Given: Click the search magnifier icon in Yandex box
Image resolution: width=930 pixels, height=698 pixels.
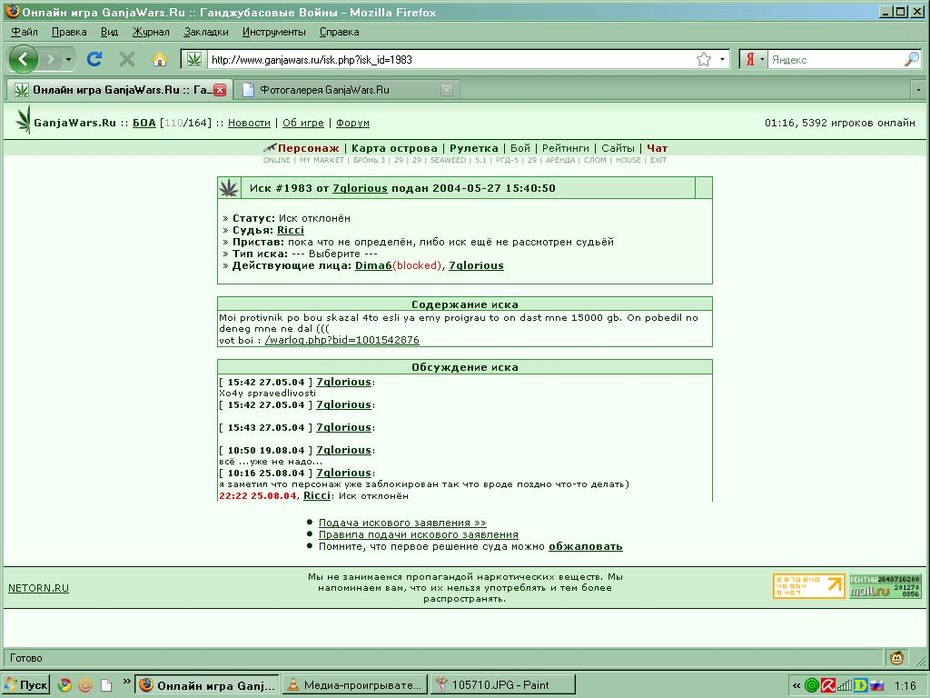Looking at the screenshot, I should 911,59.
